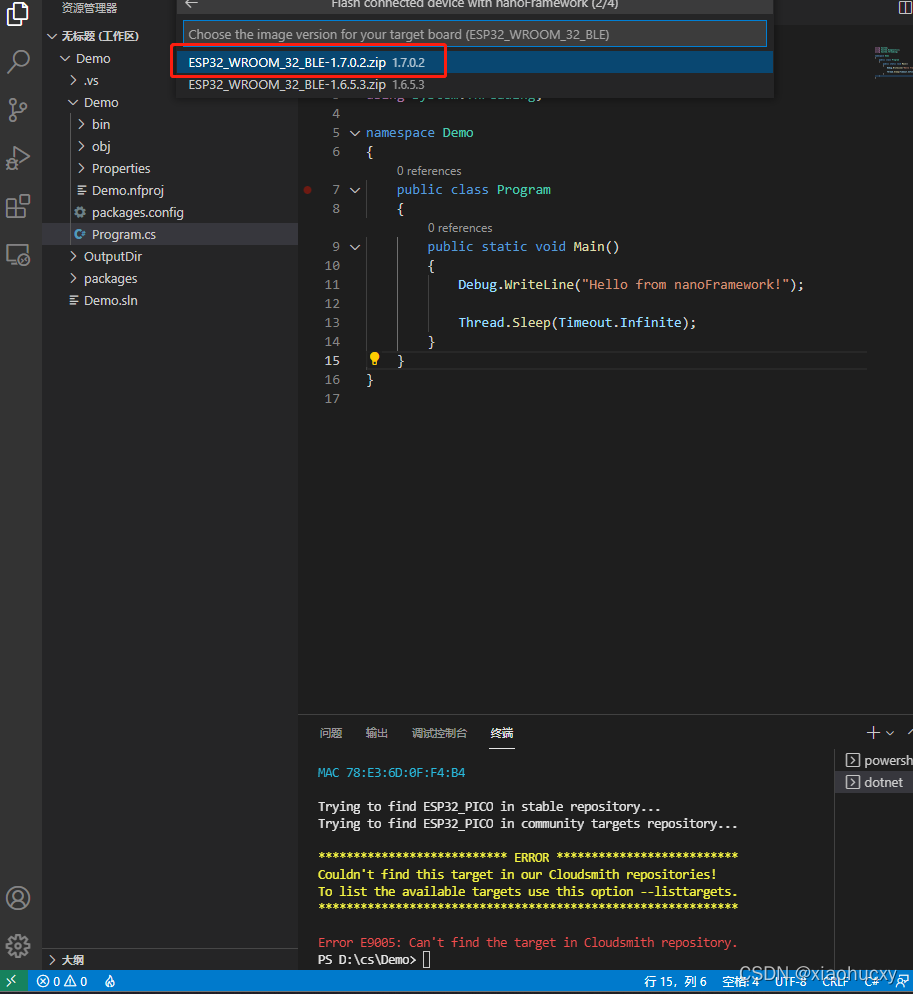Open packages.config in the explorer
Viewport: 913px width, 994px height.
coord(138,212)
